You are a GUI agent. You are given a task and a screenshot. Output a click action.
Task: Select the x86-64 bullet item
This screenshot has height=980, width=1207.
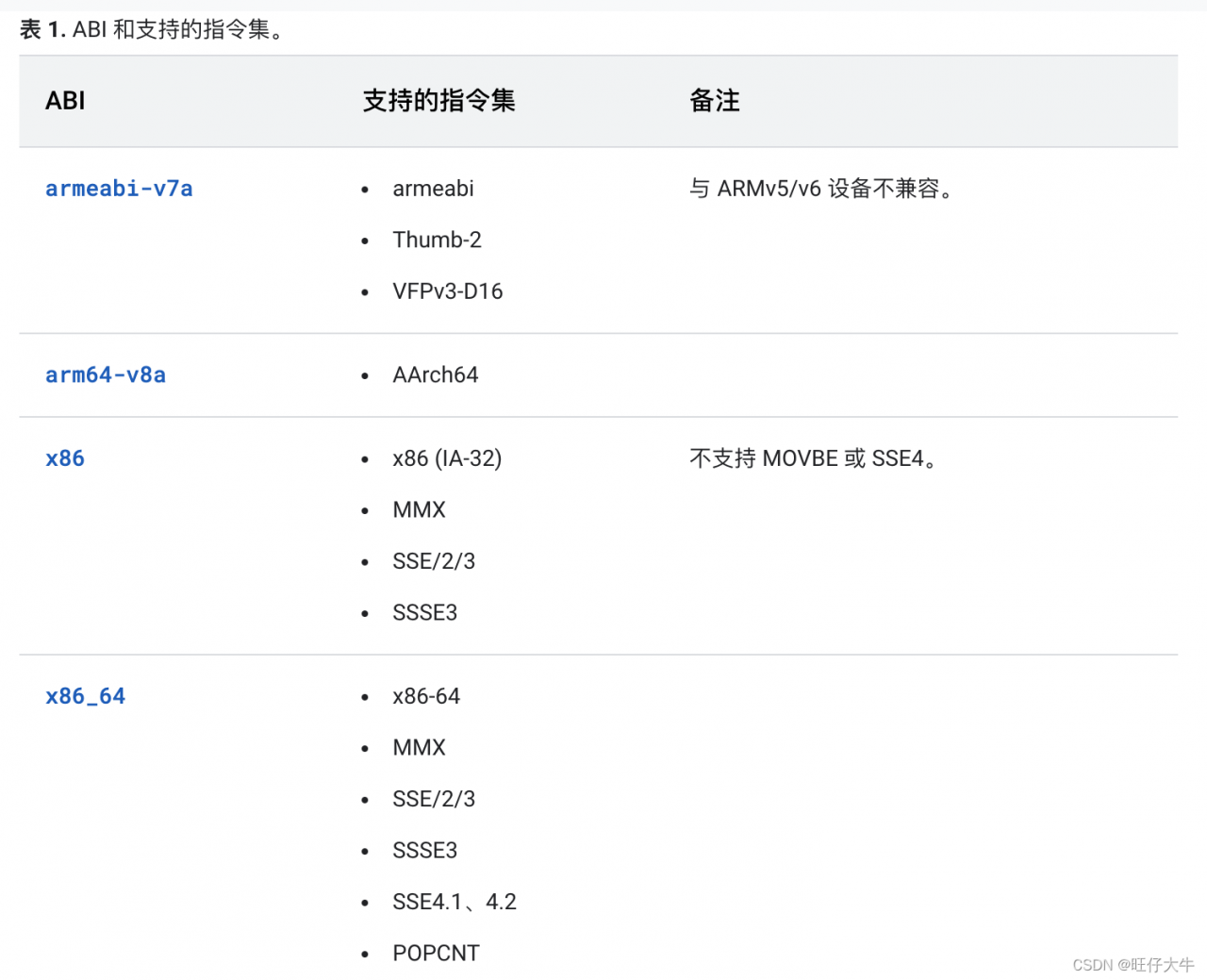pos(426,696)
